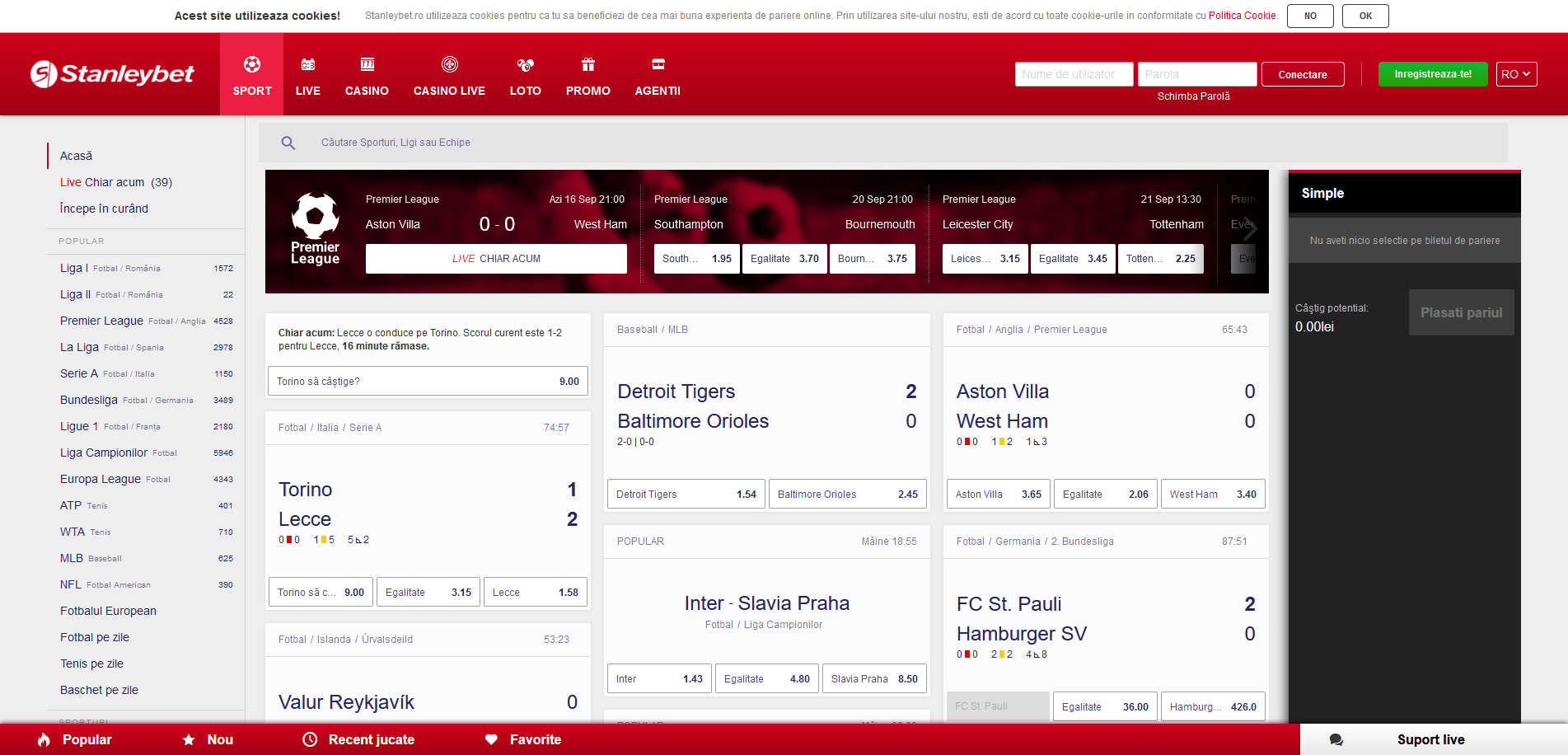Open the Inter - Slavia Praha match
The height and width of the screenshot is (755, 1568).
767,603
